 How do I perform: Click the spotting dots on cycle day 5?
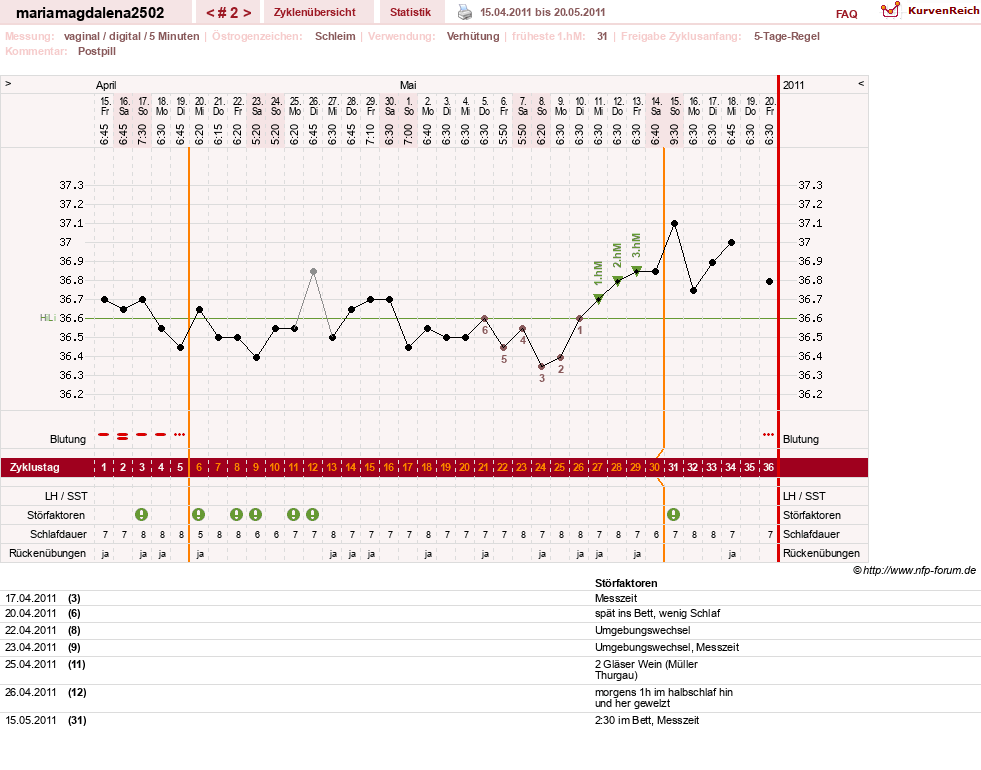[180, 434]
